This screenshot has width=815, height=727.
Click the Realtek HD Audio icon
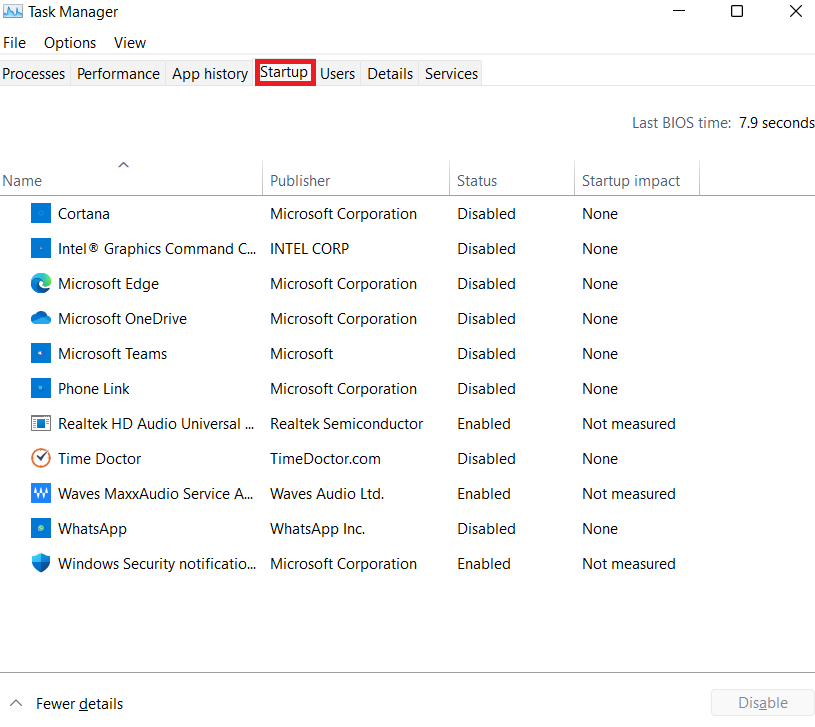pyautogui.click(x=41, y=424)
